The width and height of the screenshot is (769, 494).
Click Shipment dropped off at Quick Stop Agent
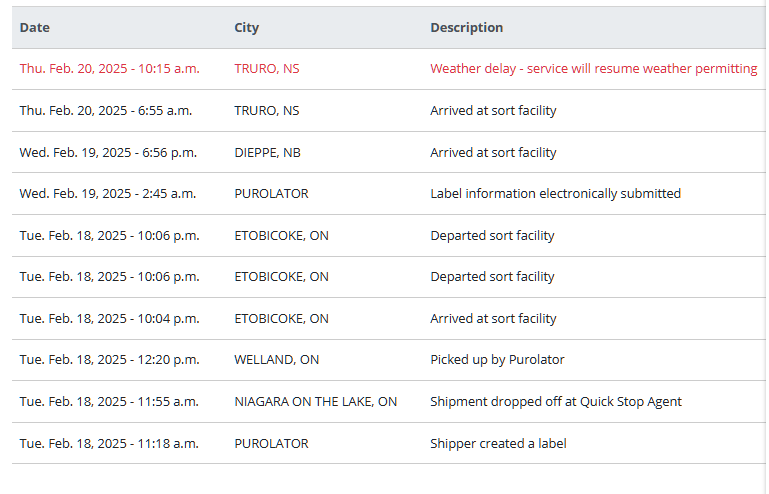[555, 402]
